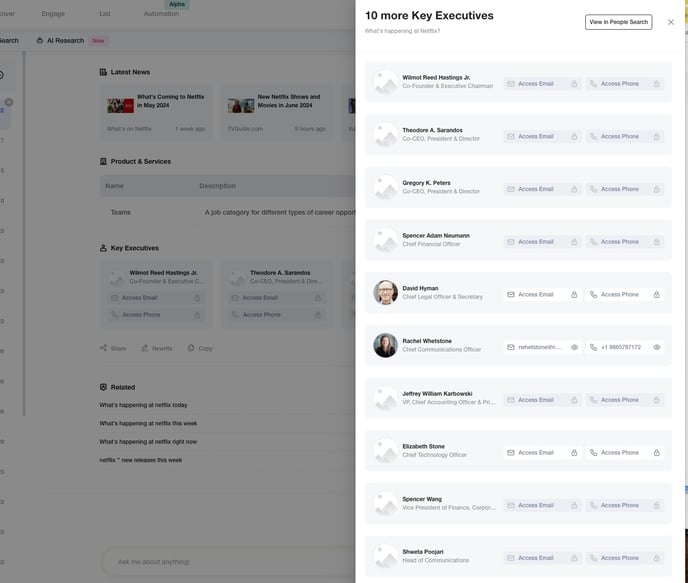
Task: Select Elizabeth Stone name
Action: [x=423, y=446]
